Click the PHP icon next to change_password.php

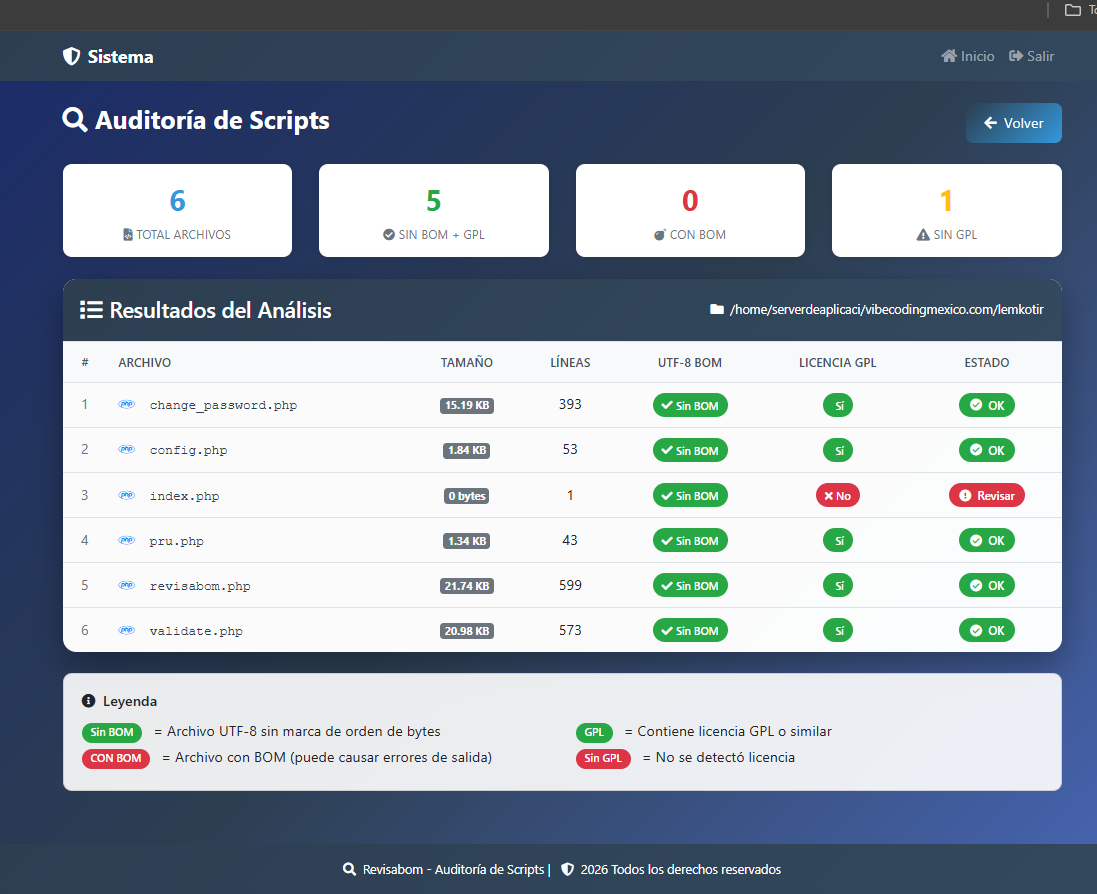(x=127, y=405)
